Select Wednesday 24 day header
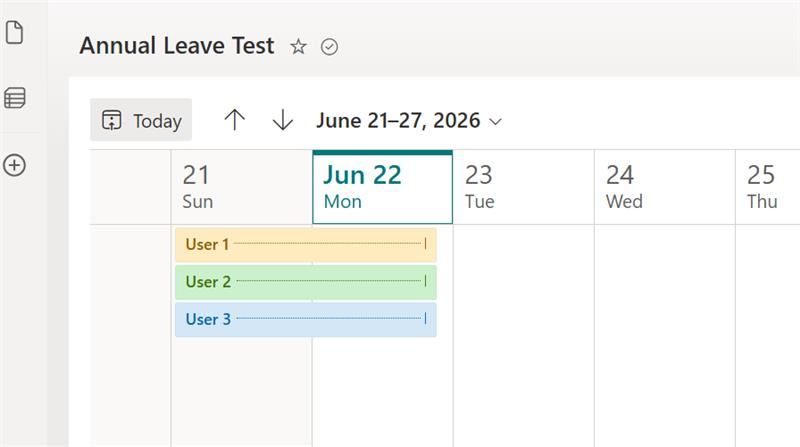This screenshot has height=447, width=800. tap(665, 187)
